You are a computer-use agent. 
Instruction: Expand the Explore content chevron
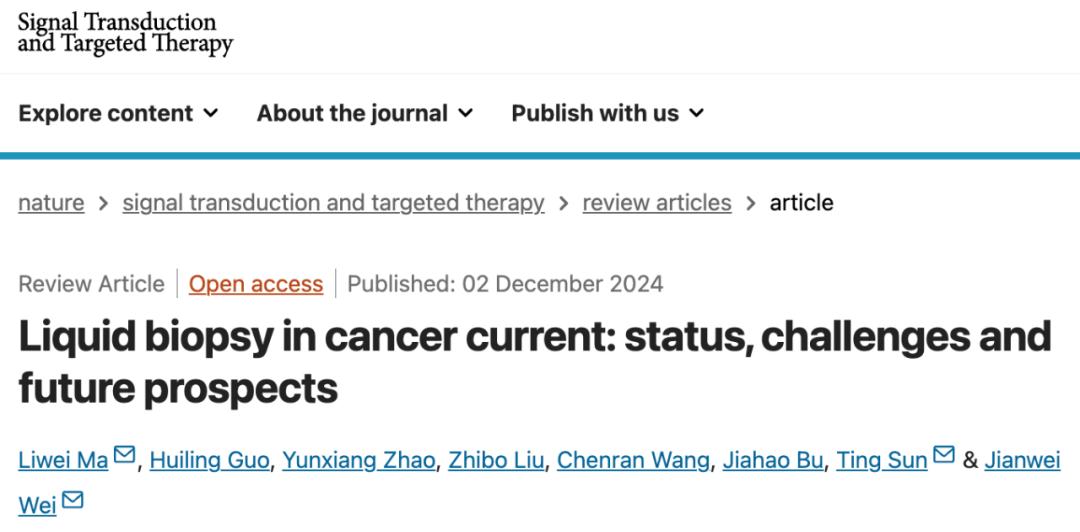pyautogui.click(x=211, y=114)
